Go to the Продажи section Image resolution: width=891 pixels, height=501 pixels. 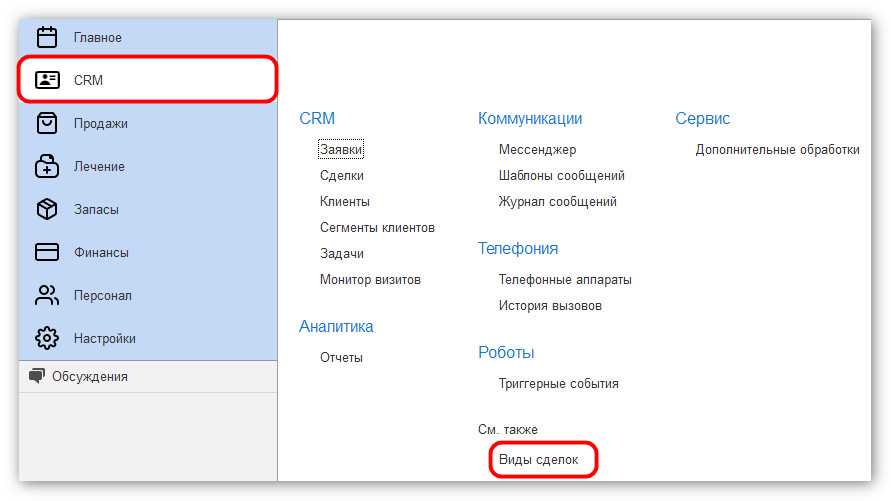click(x=101, y=123)
